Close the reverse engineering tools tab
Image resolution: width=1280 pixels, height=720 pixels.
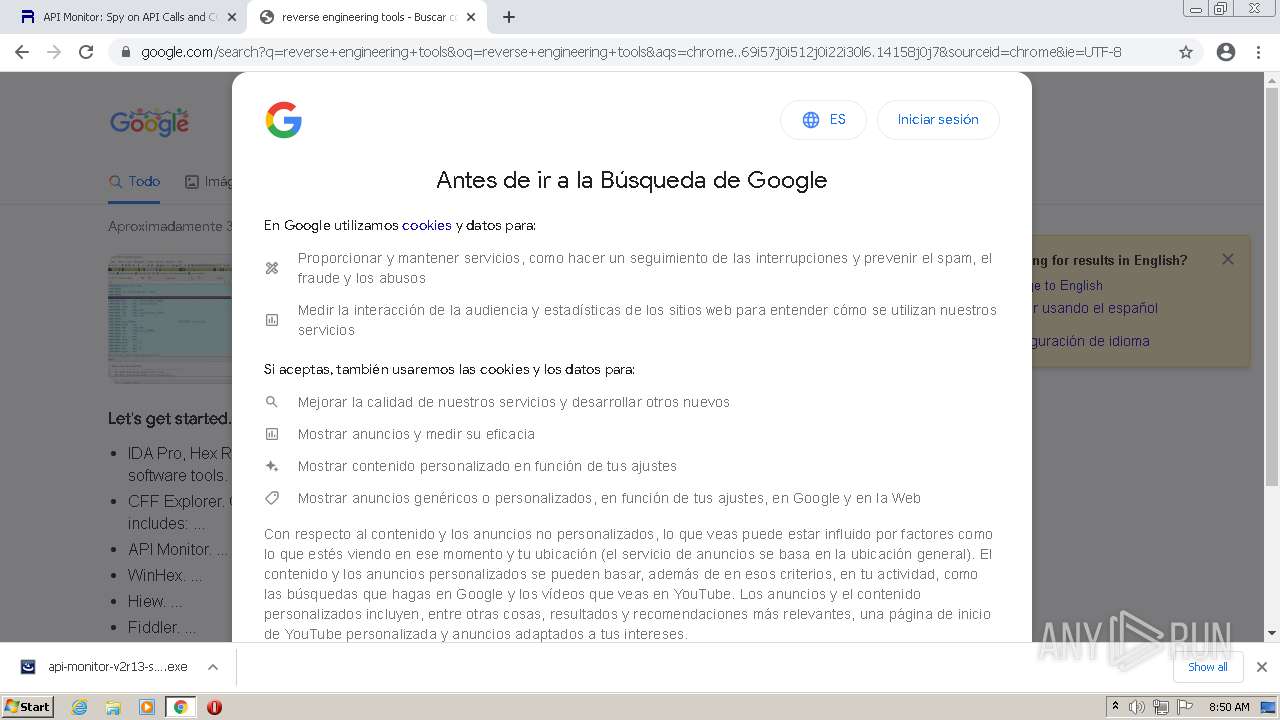(471, 17)
